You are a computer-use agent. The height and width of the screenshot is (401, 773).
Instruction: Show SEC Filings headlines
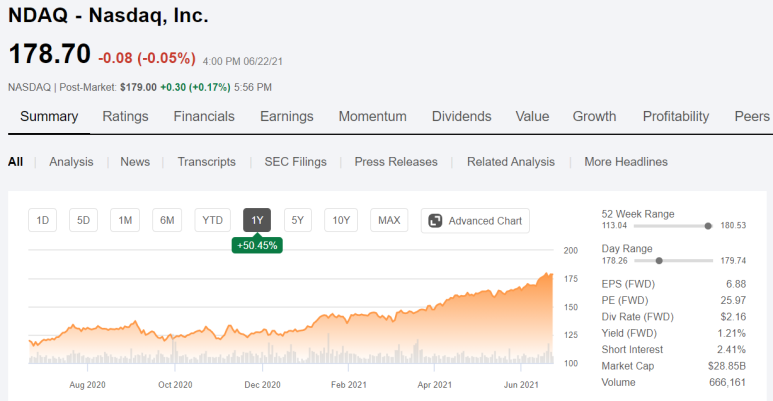tap(295, 161)
